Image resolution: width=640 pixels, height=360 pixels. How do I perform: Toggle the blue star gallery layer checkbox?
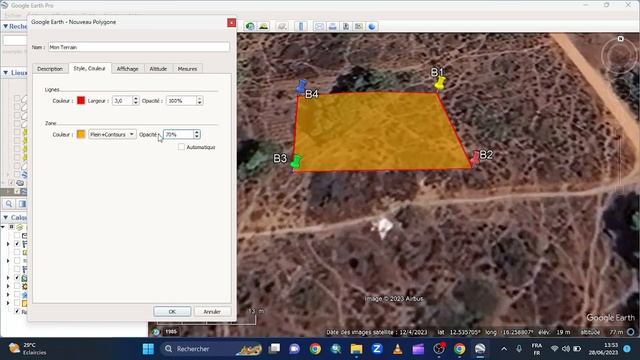coord(17,294)
